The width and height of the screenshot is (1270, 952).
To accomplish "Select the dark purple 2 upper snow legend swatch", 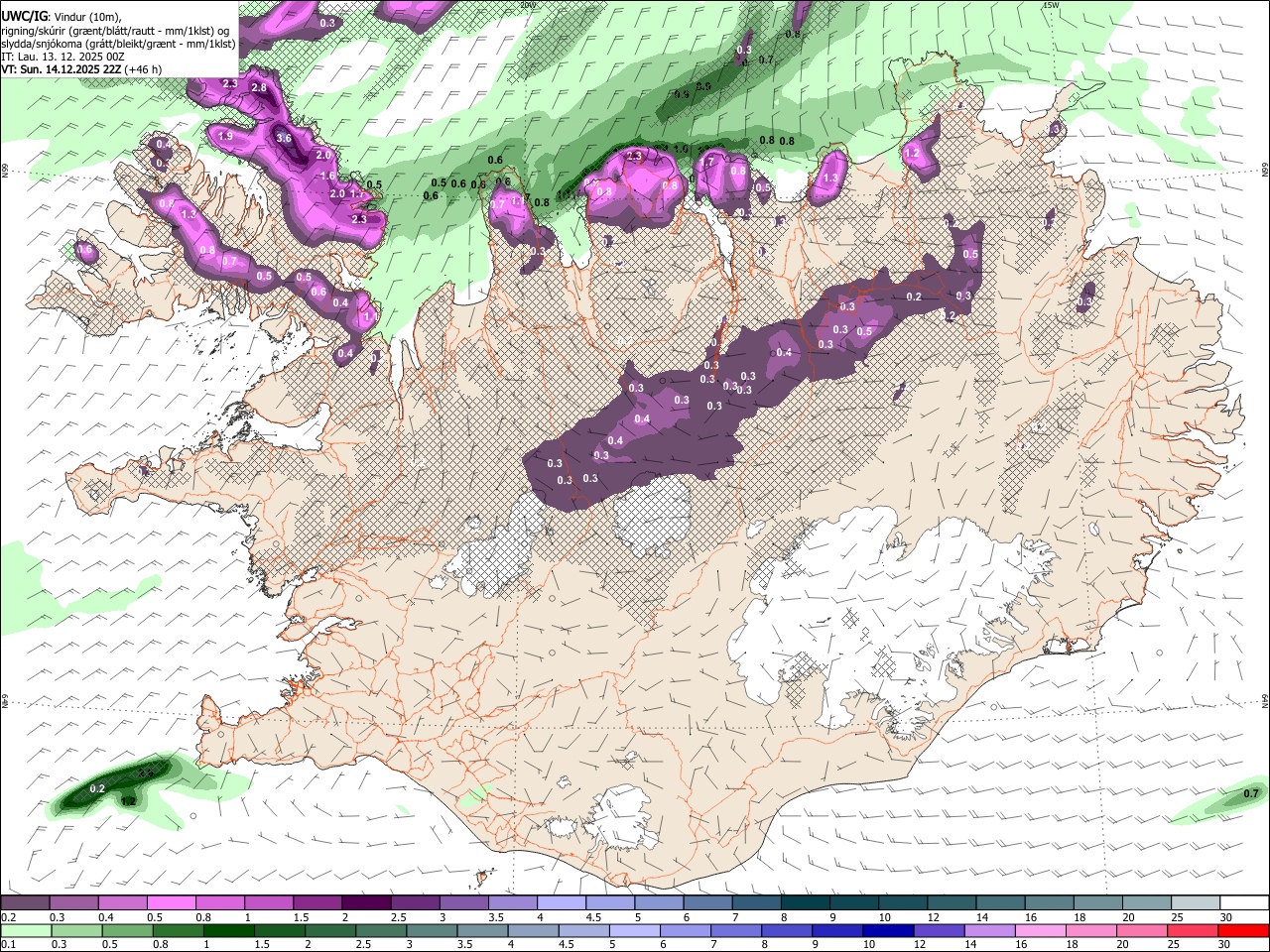I will (366, 903).
